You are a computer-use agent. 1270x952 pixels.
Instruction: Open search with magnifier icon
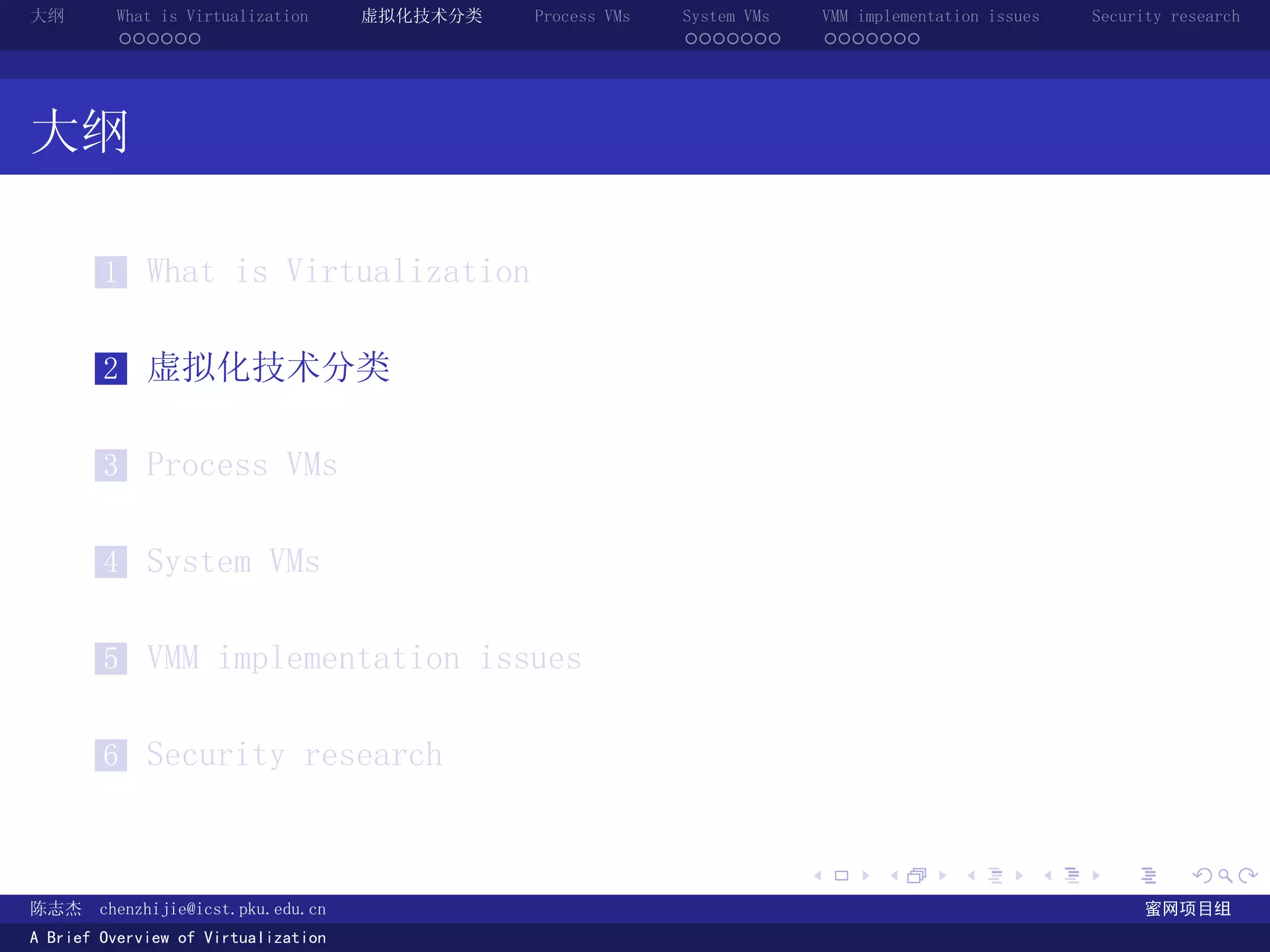coord(1225,876)
